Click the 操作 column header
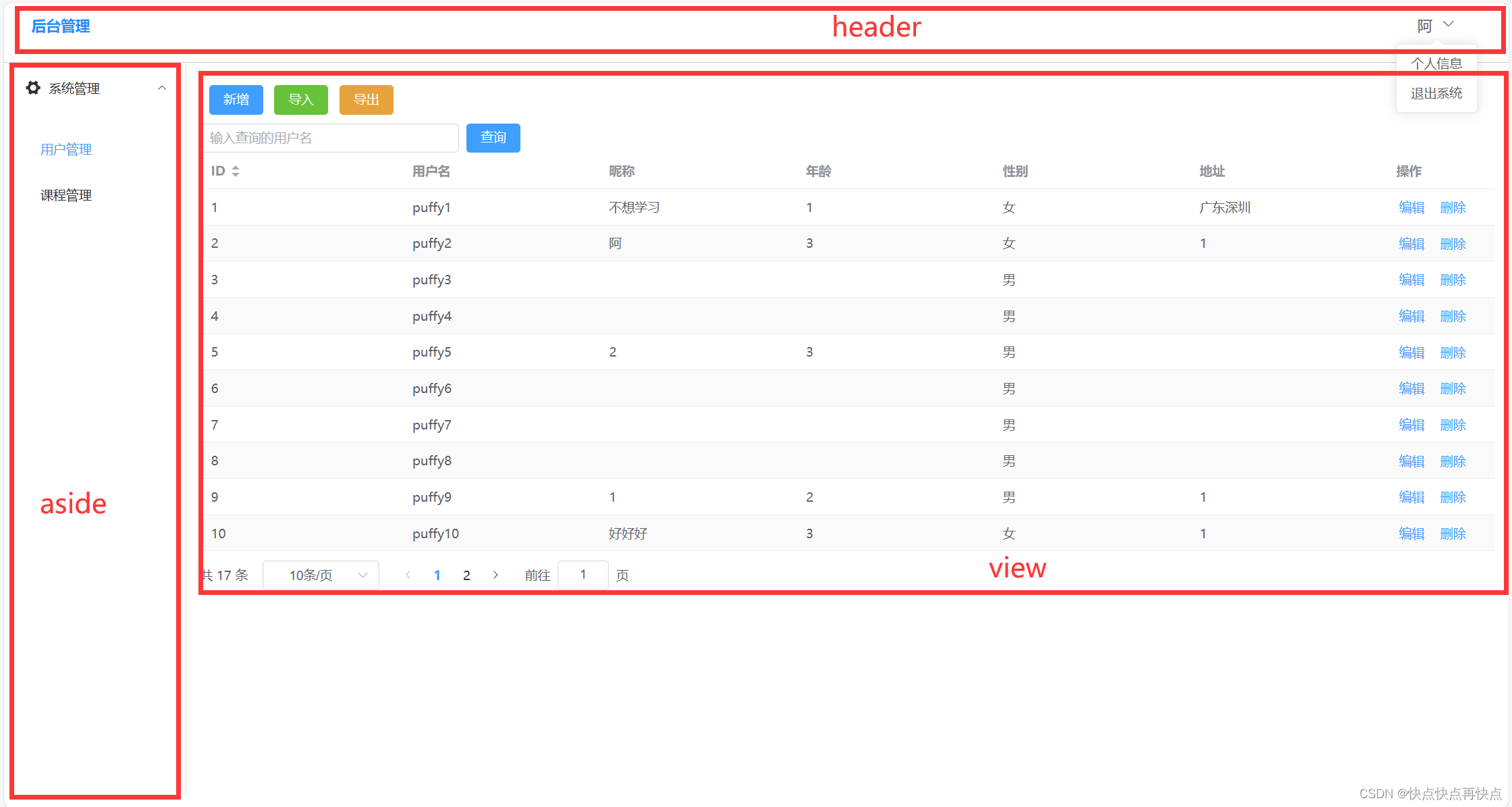Screen dimensions: 1512x807 pos(1409,172)
